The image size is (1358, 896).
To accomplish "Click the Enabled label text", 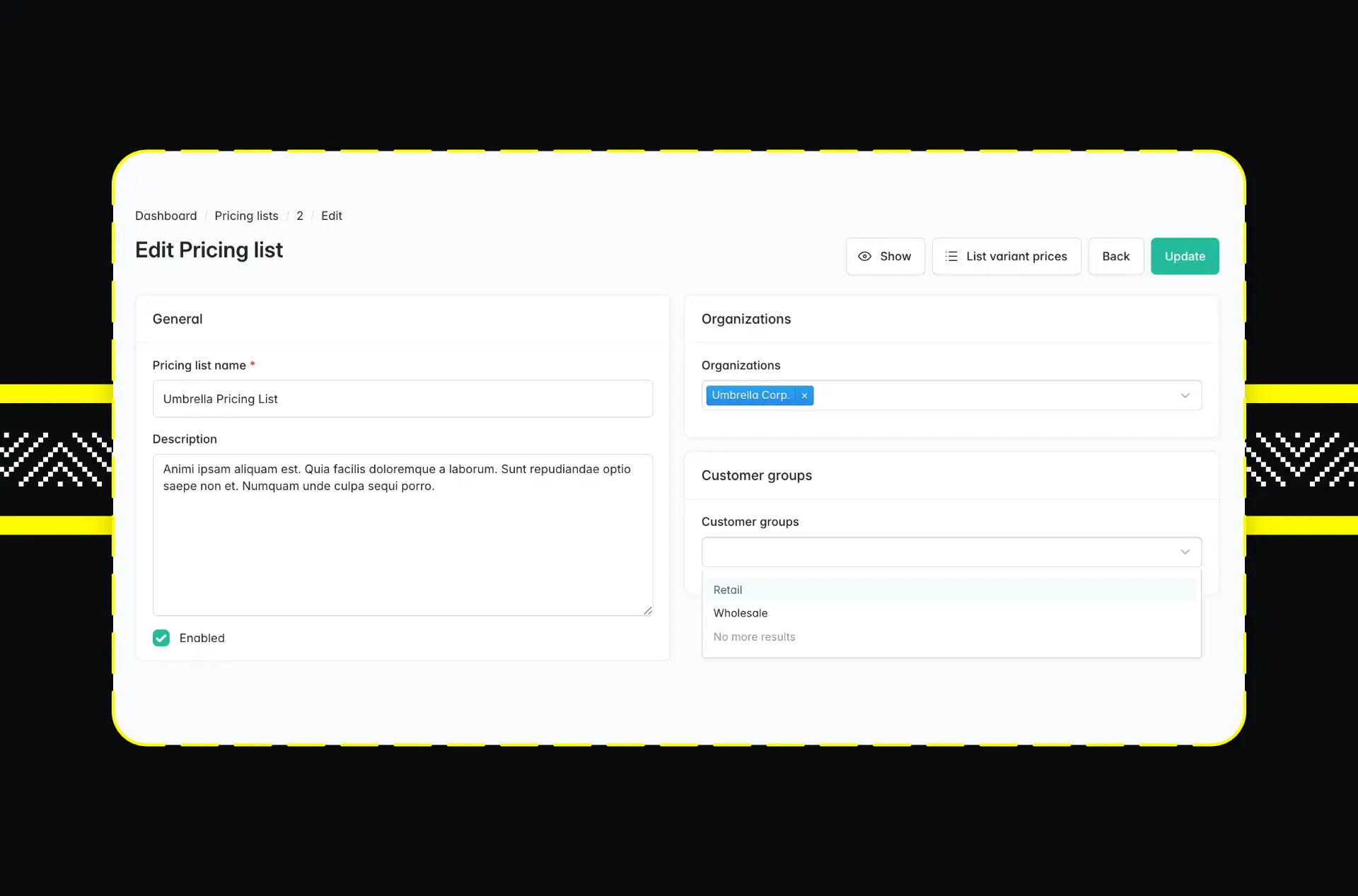I will (x=202, y=638).
